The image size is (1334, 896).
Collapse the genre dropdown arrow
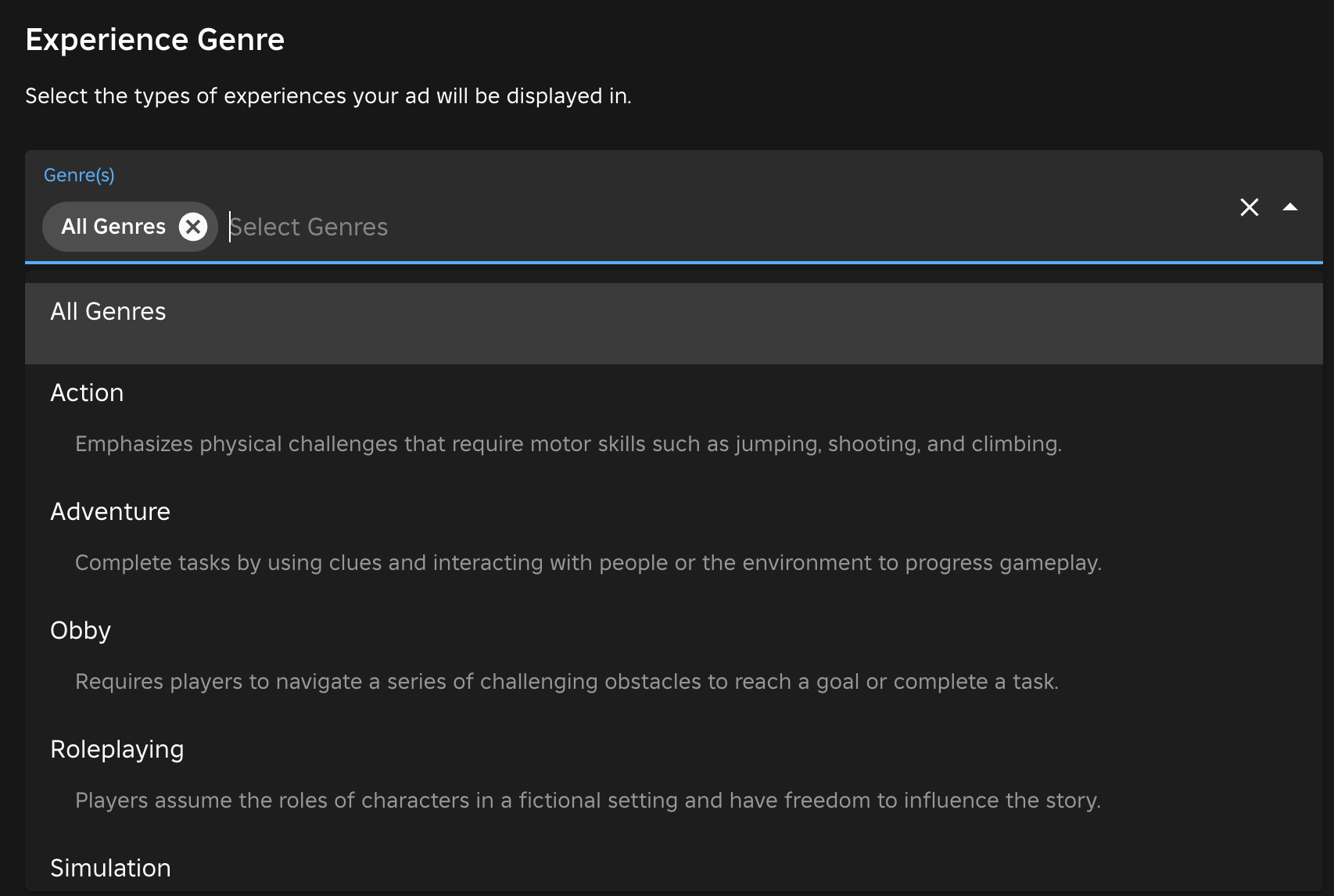coord(1290,207)
